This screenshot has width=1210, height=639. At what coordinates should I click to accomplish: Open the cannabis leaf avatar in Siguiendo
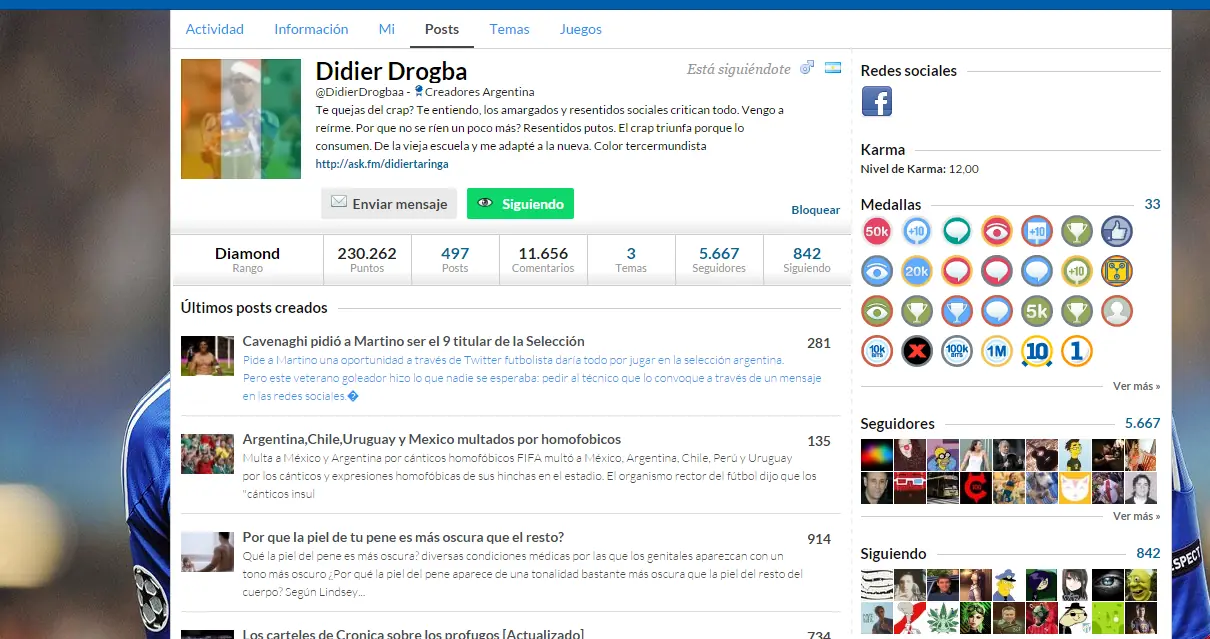[943, 618]
